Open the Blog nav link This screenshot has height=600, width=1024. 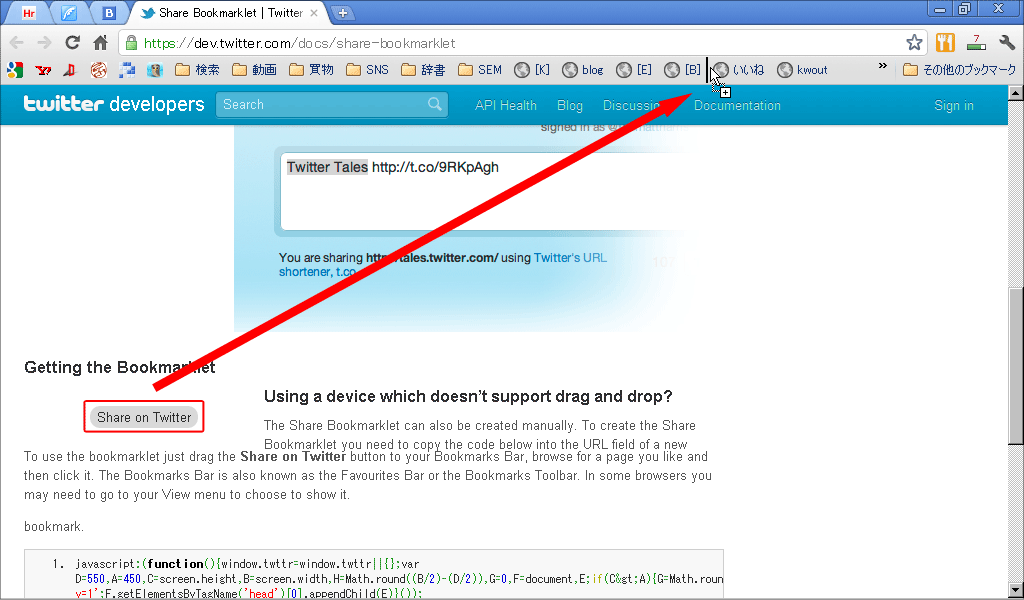(x=569, y=105)
